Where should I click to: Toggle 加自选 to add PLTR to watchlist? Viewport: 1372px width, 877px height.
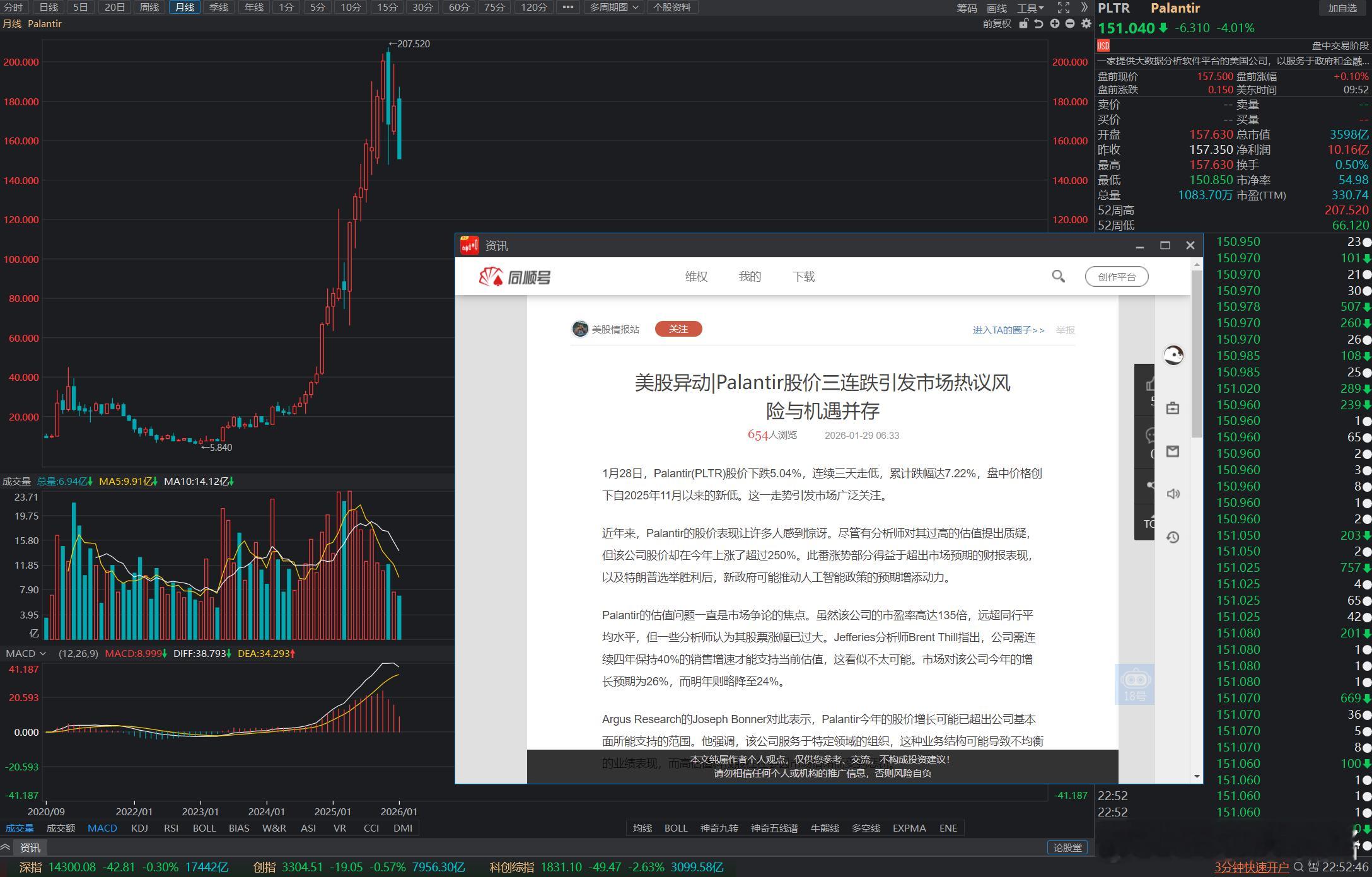coord(1342,8)
